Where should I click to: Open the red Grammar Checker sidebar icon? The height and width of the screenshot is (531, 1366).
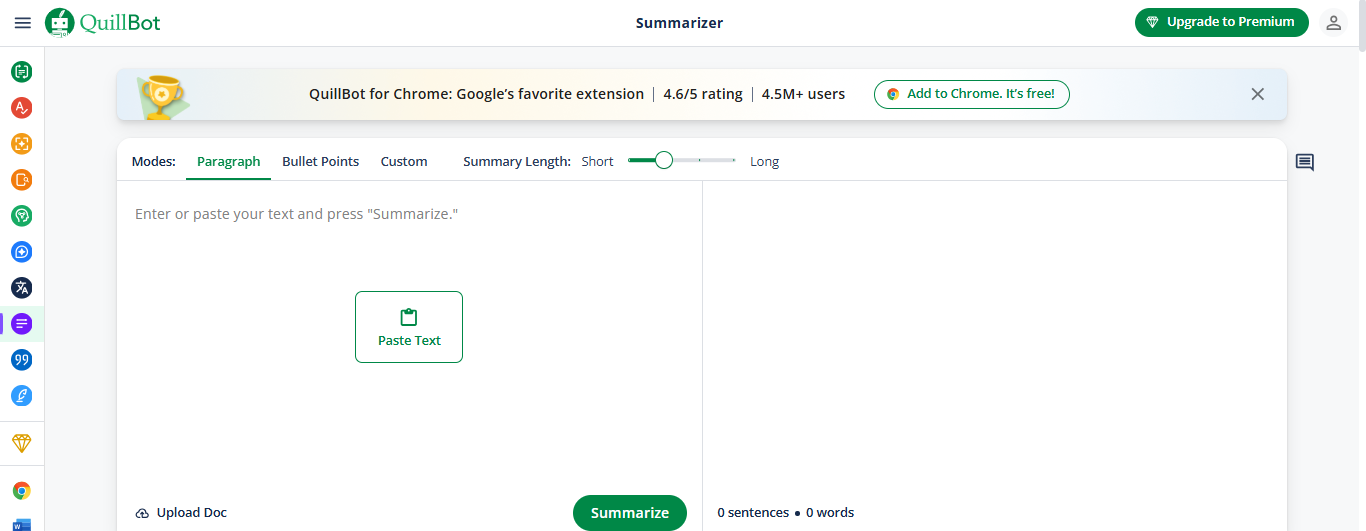click(x=22, y=108)
